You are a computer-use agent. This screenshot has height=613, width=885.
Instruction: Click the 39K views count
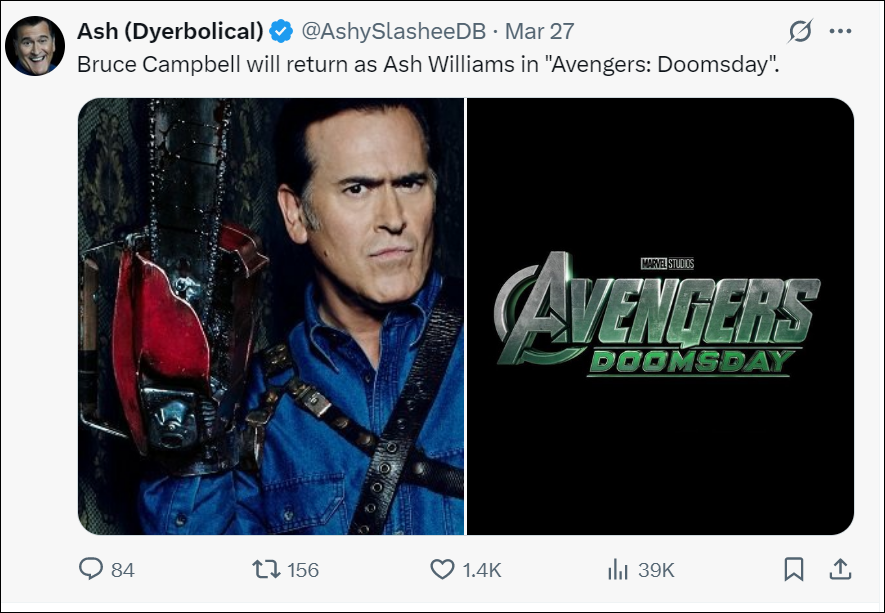[656, 570]
